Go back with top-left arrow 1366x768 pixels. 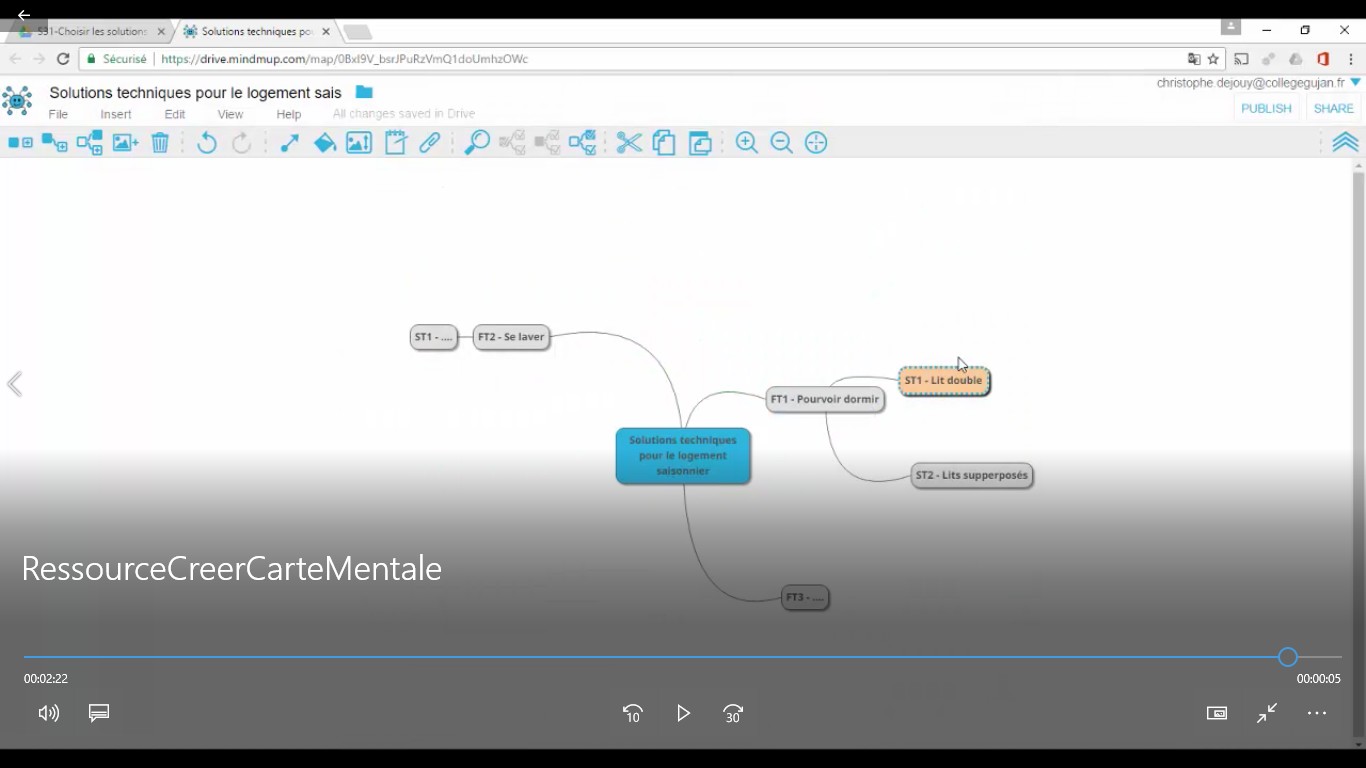coord(23,15)
